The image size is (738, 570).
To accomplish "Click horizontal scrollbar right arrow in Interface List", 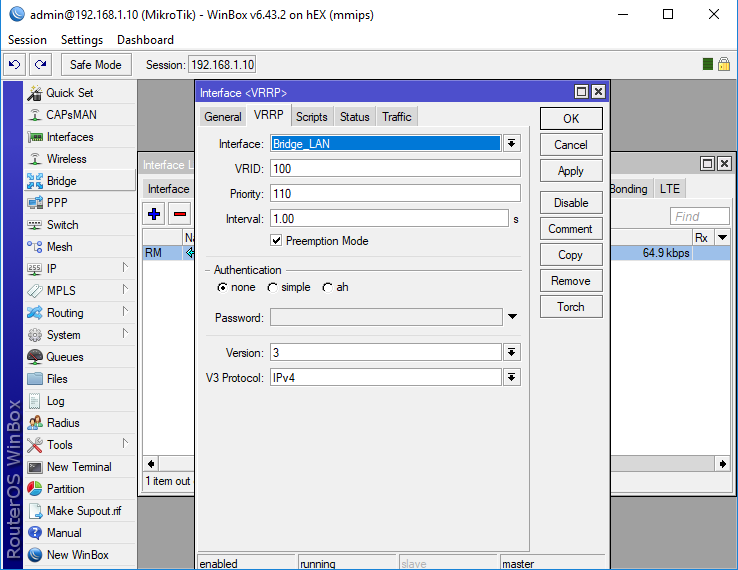I will tap(722, 464).
